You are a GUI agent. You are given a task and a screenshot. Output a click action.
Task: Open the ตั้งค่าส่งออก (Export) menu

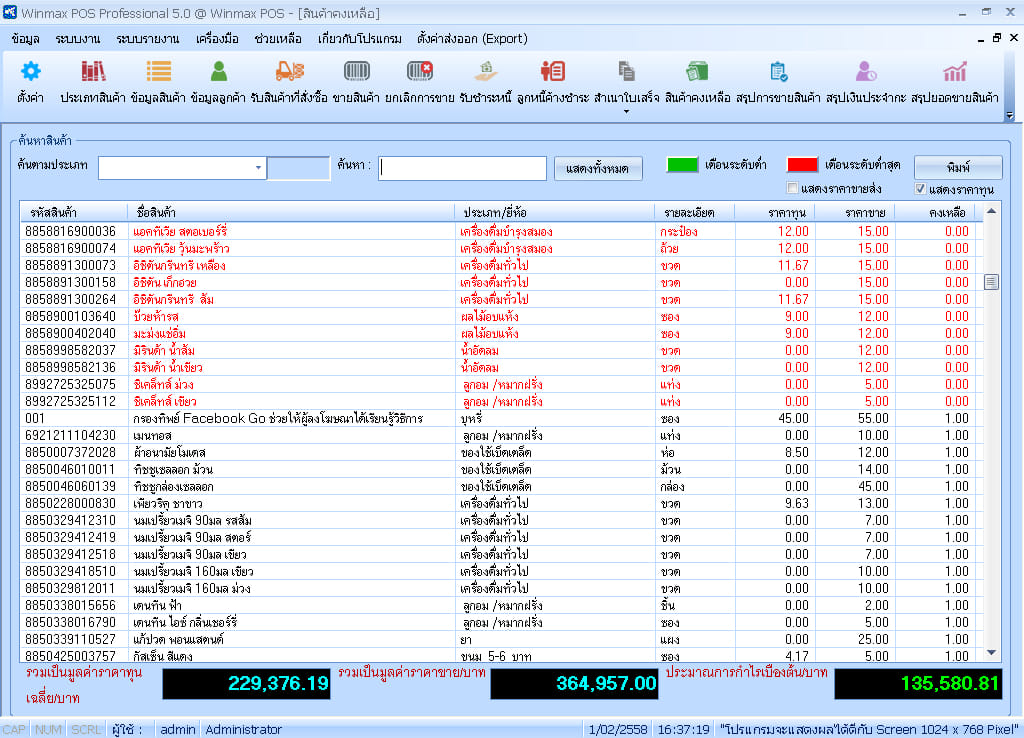tap(472, 39)
